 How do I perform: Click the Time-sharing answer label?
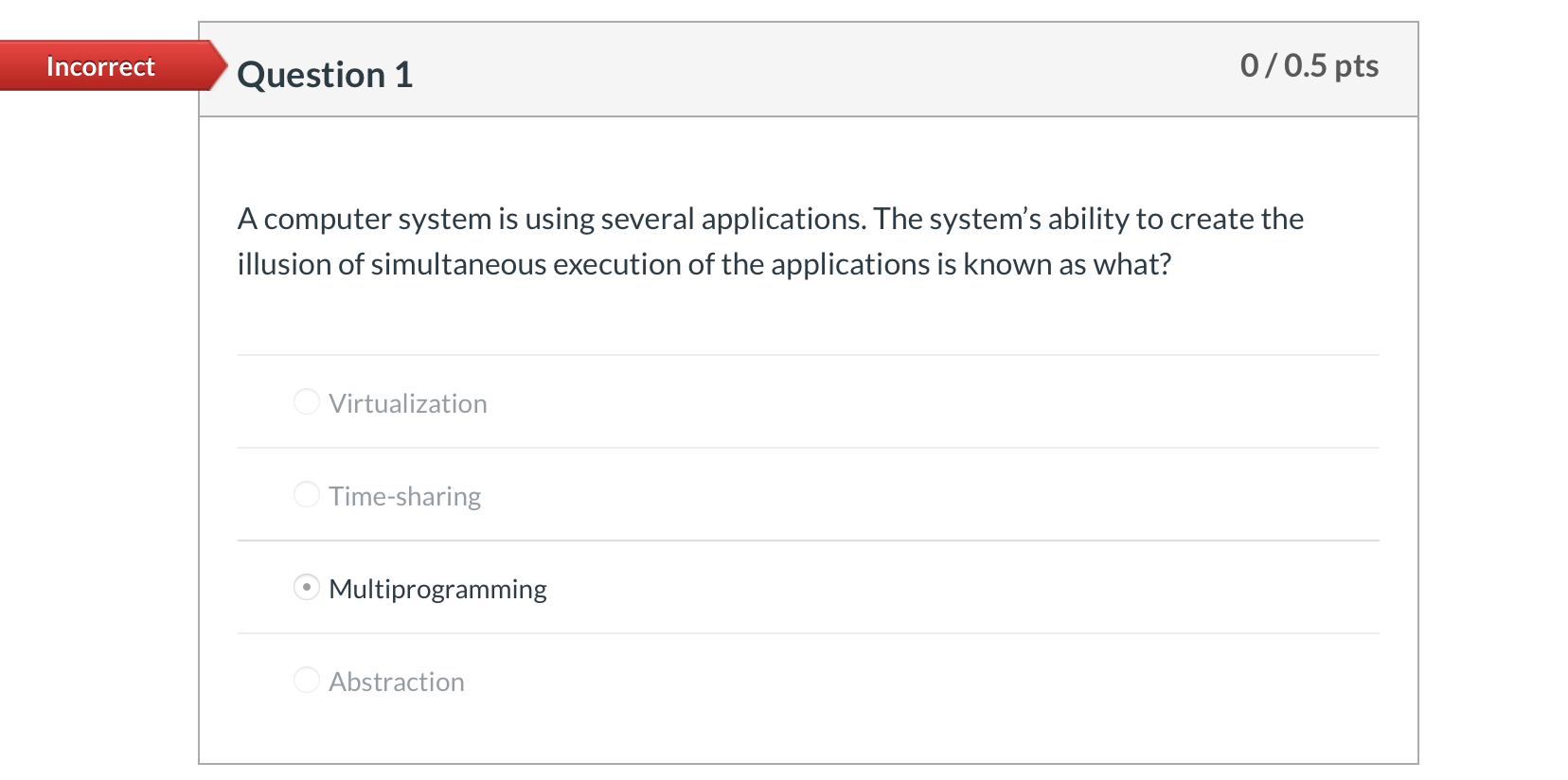point(405,496)
